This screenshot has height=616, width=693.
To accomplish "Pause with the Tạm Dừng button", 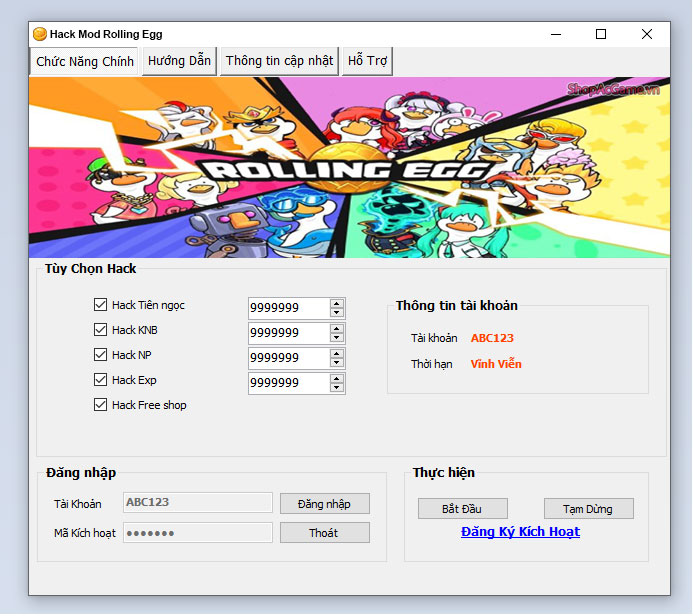I will 589,509.
